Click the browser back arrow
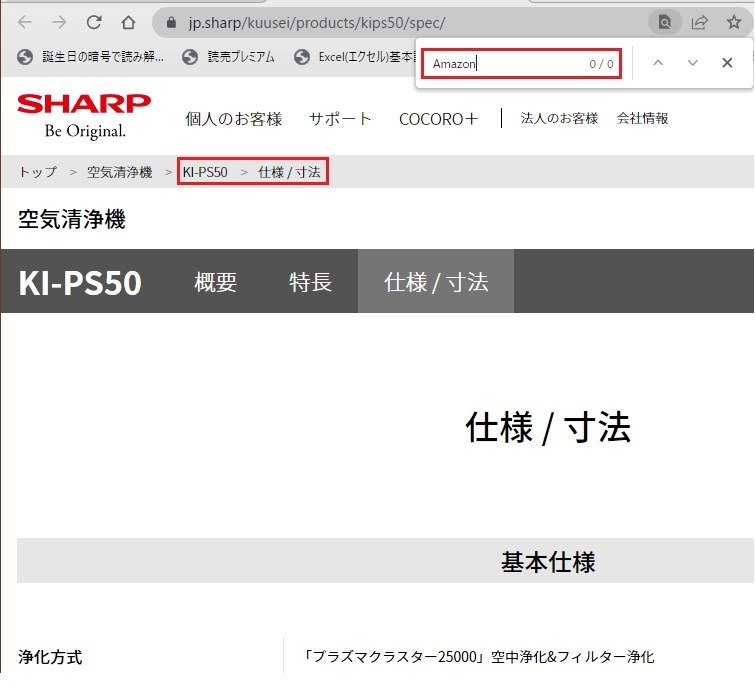 (x=25, y=22)
